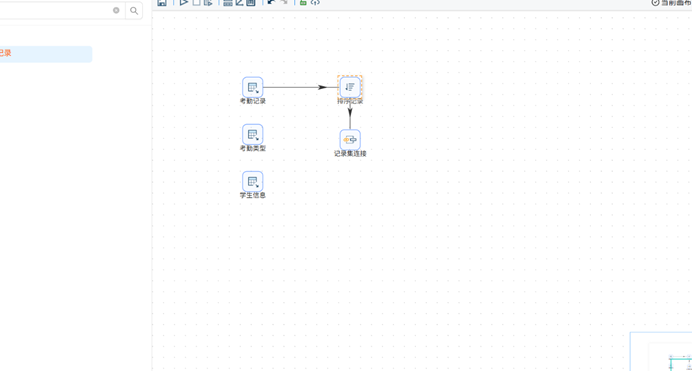
Task: Click the undo arrow icon
Action: tap(271, 2)
